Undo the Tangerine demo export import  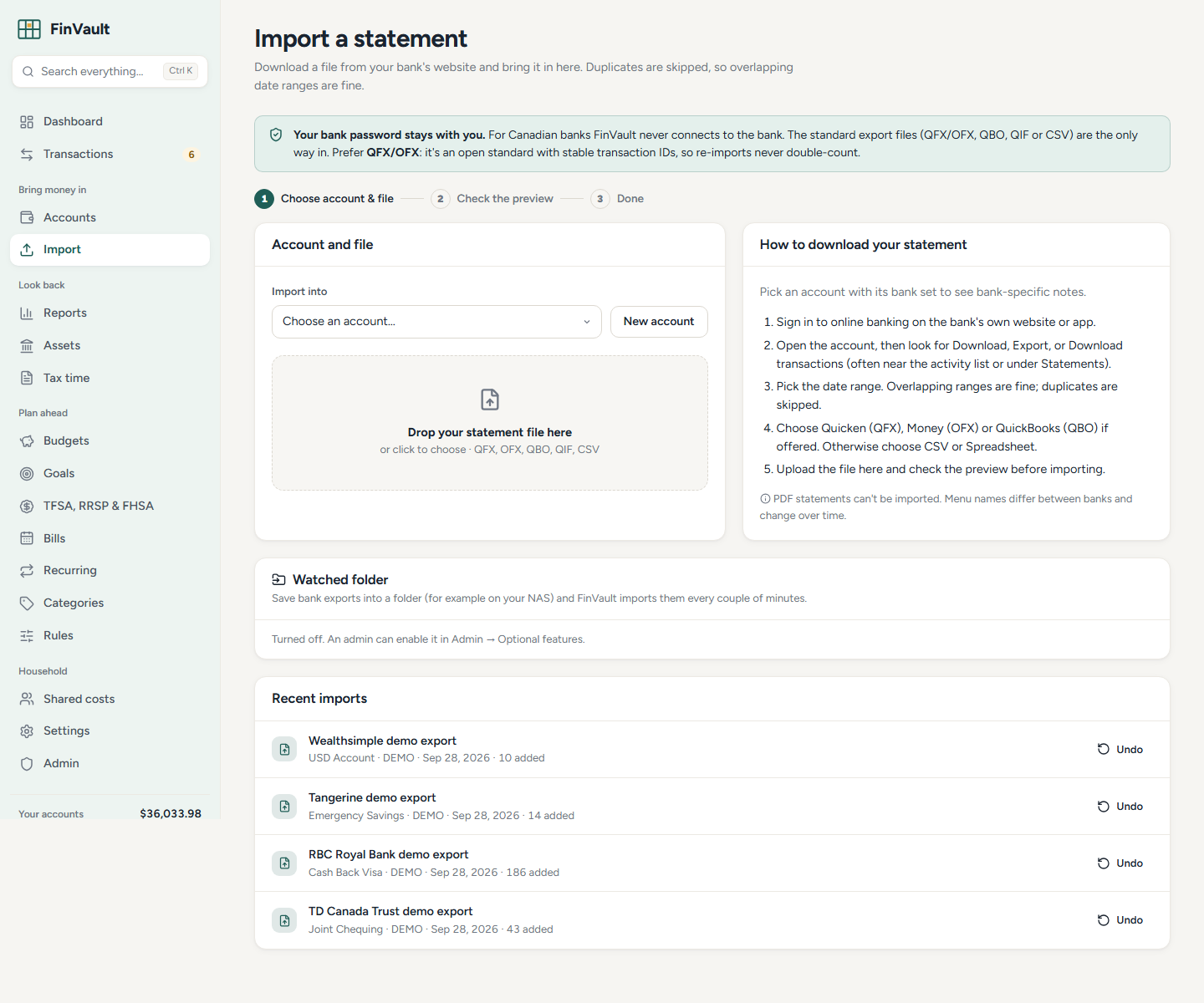1120,807
